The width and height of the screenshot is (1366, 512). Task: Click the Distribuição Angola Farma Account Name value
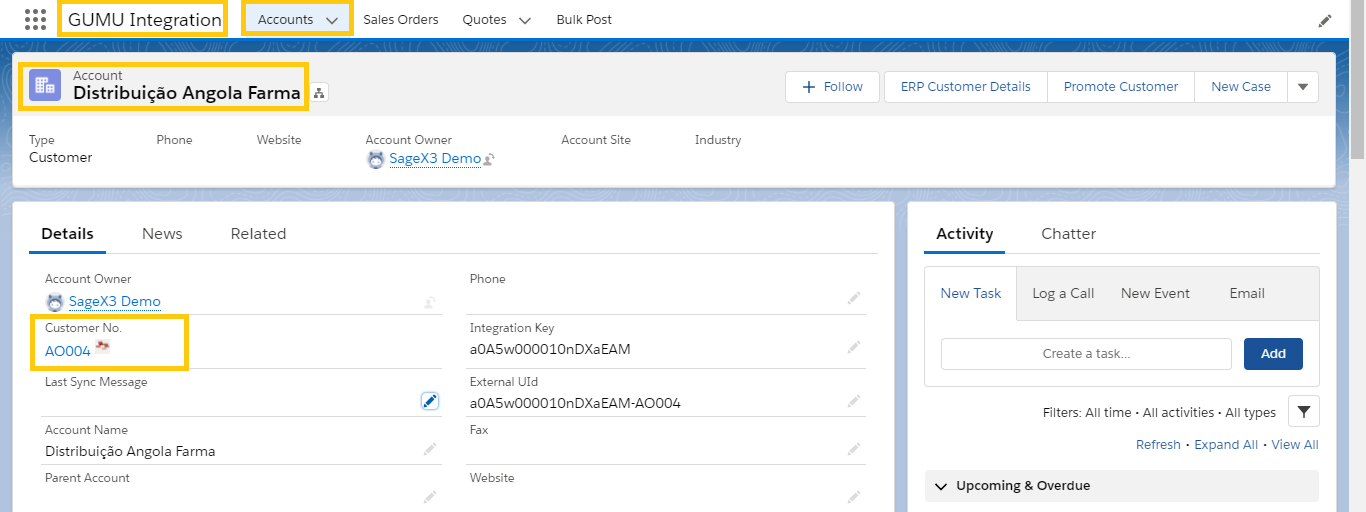click(x=130, y=451)
